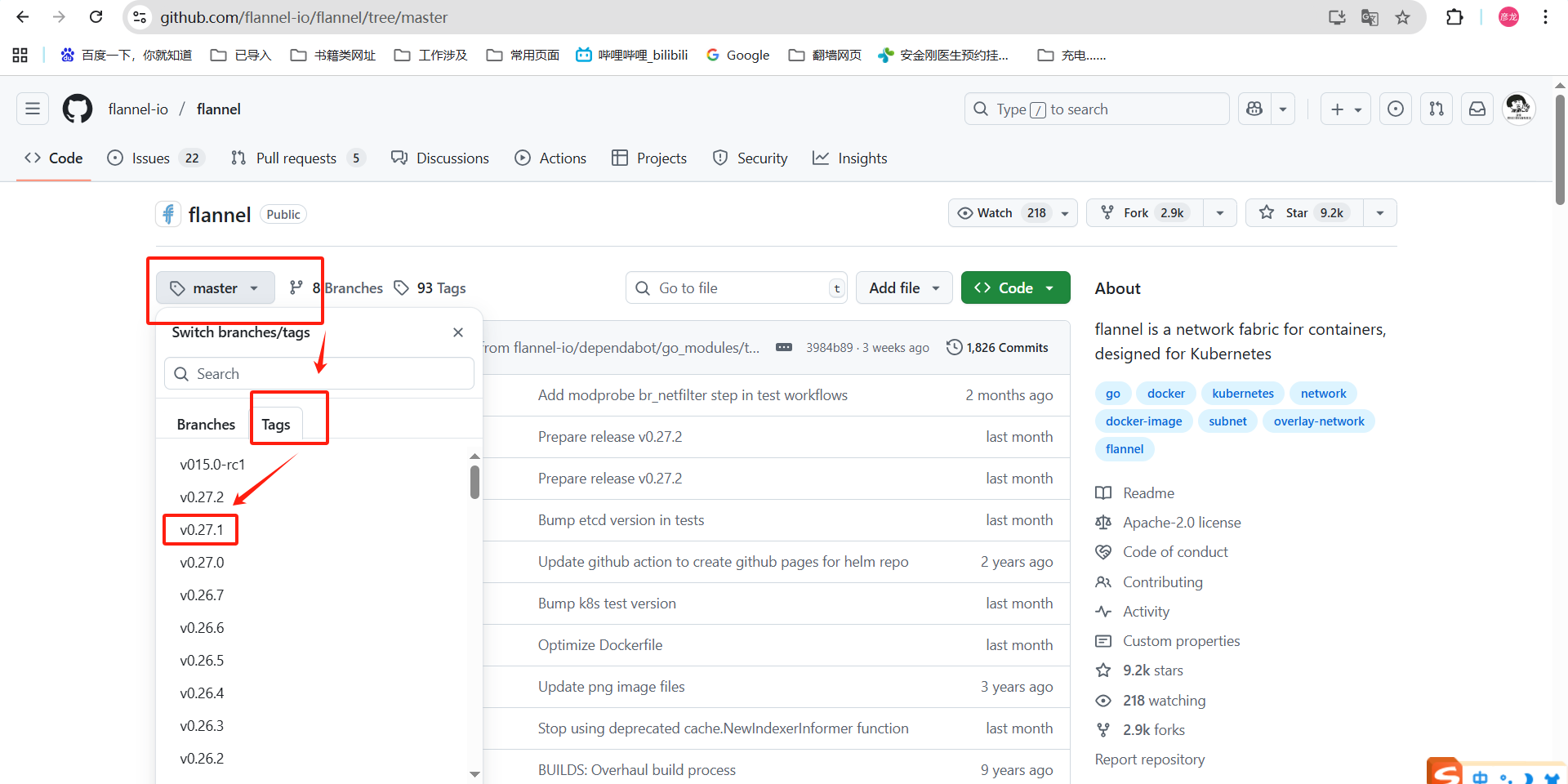Open the Chrome profile avatar

1508,17
